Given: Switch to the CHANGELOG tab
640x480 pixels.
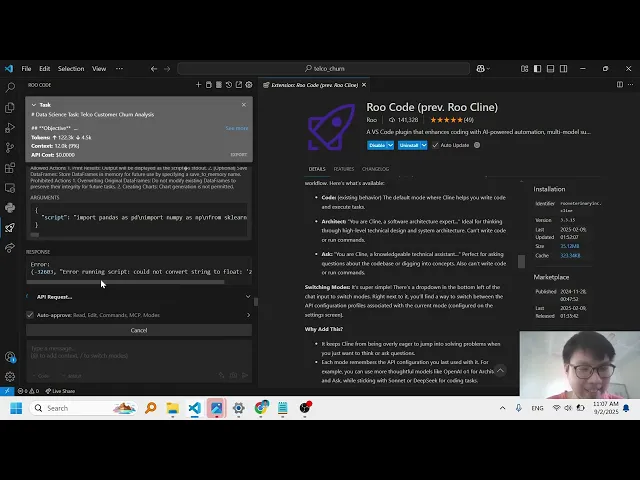Looking at the screenshot, I should [x=376, y=169].
